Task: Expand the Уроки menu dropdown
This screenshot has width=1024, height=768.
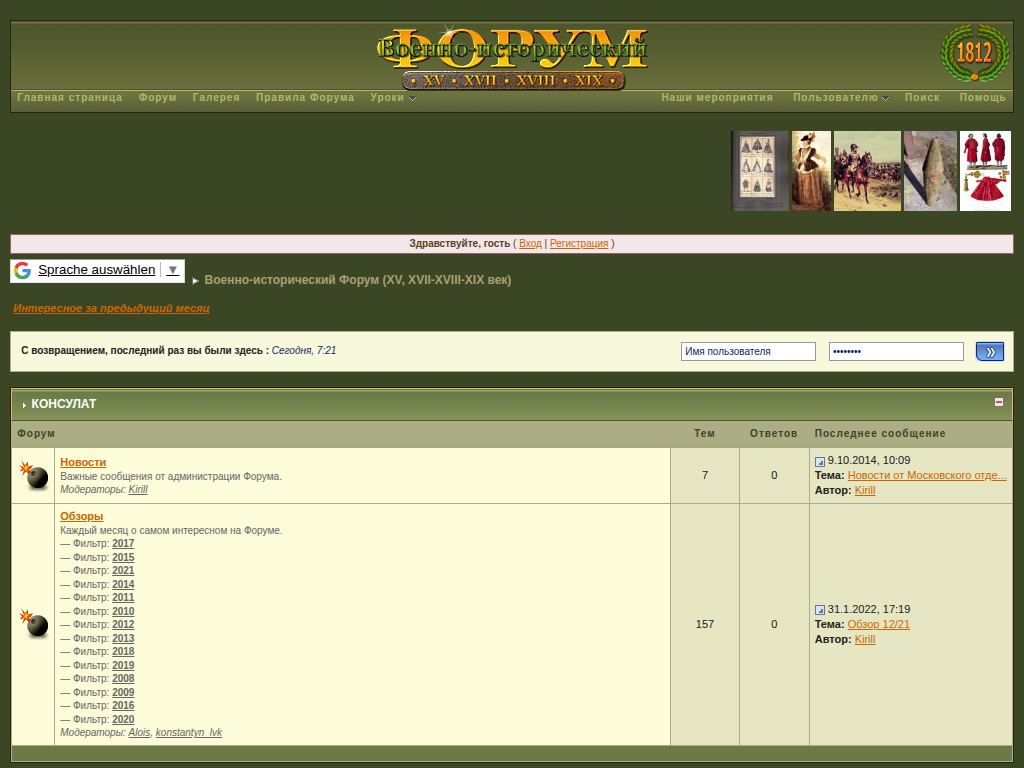Action: click(x=392, y=98)
